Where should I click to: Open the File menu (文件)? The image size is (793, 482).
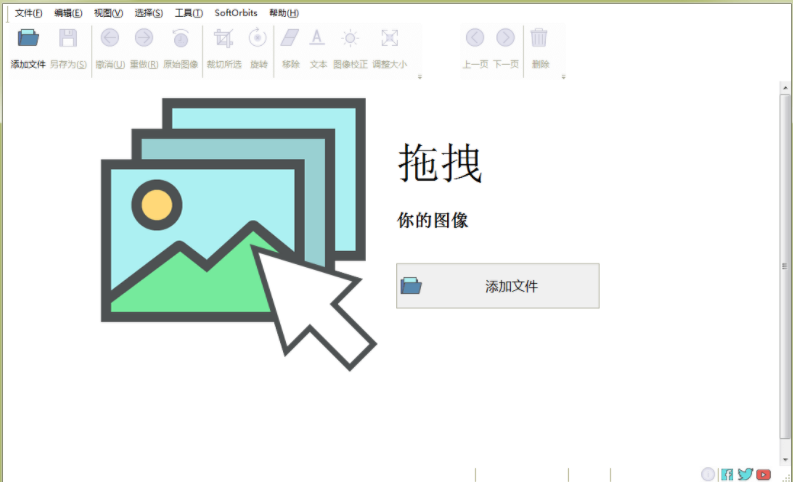tap(28, 13)
